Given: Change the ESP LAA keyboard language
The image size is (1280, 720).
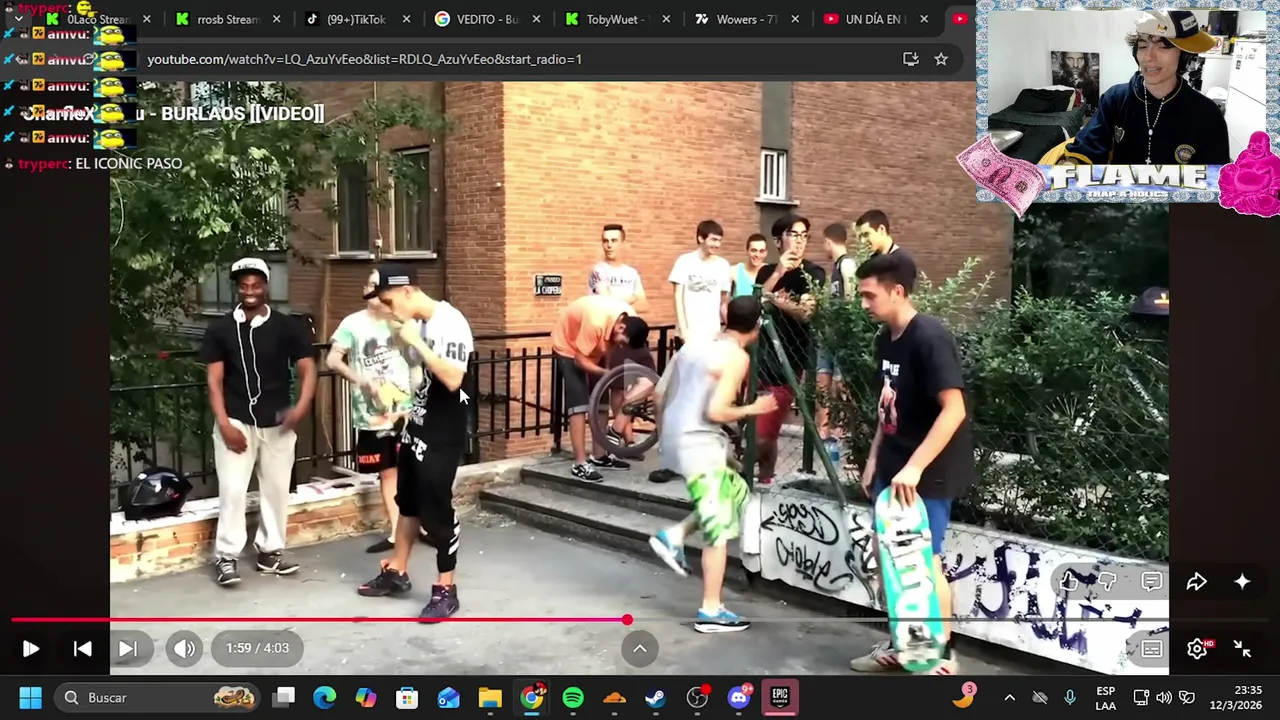Looking at the screenshot, I should (1105, 697).
